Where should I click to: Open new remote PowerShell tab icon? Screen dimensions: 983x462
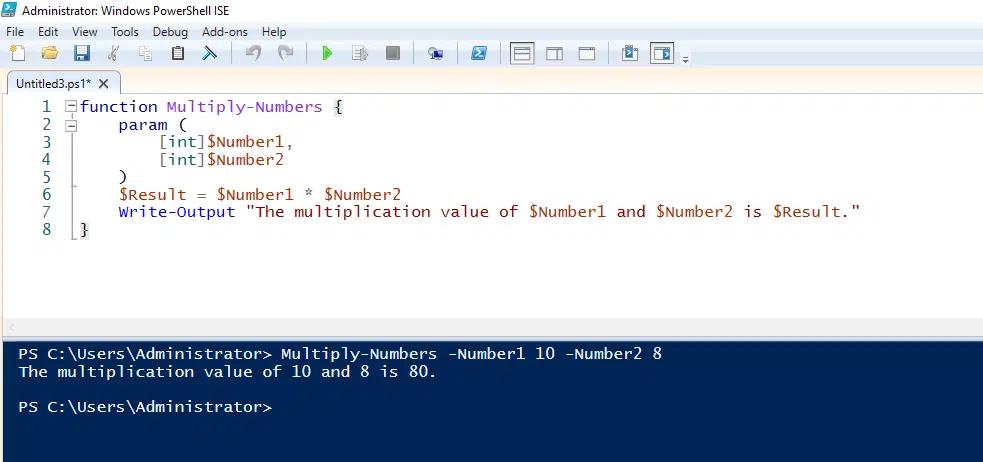pos(436,53)
